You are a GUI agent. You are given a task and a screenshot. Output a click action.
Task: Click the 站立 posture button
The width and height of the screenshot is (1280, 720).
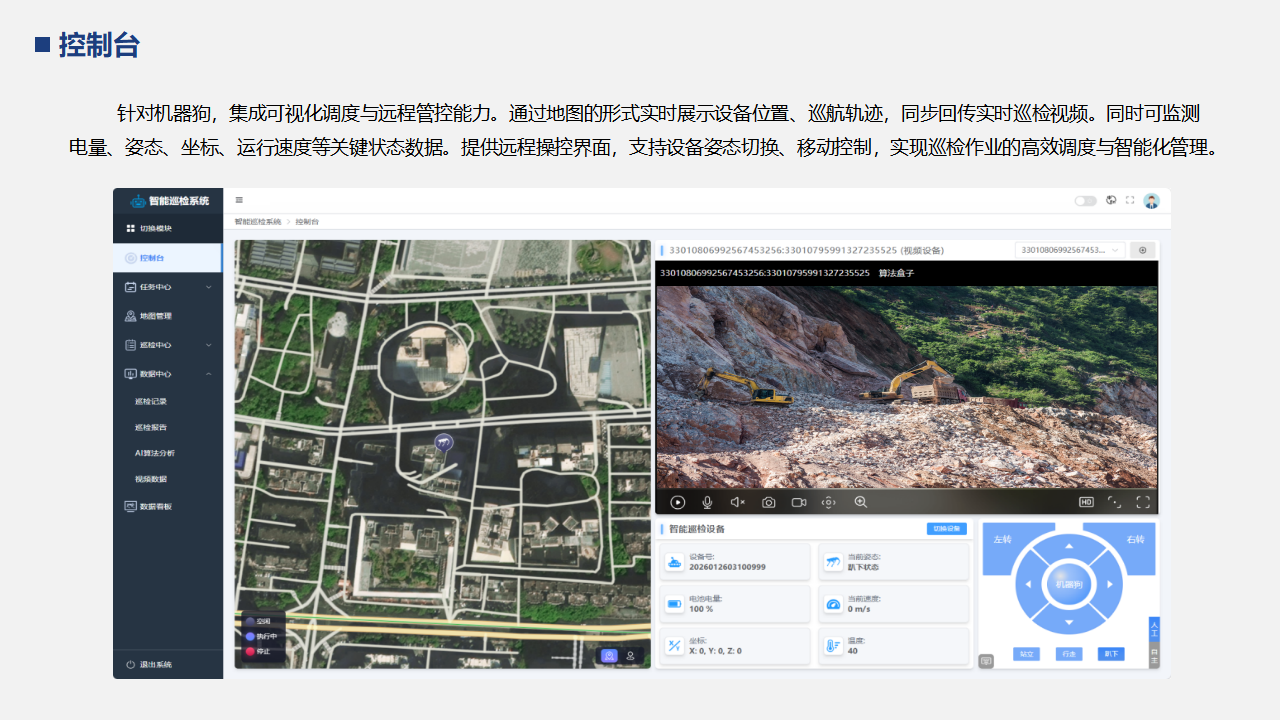[x=1026, y=654]
